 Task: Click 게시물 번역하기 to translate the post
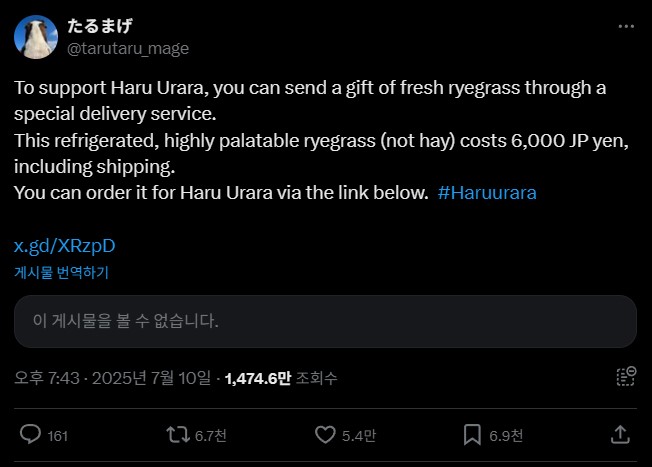61,271
